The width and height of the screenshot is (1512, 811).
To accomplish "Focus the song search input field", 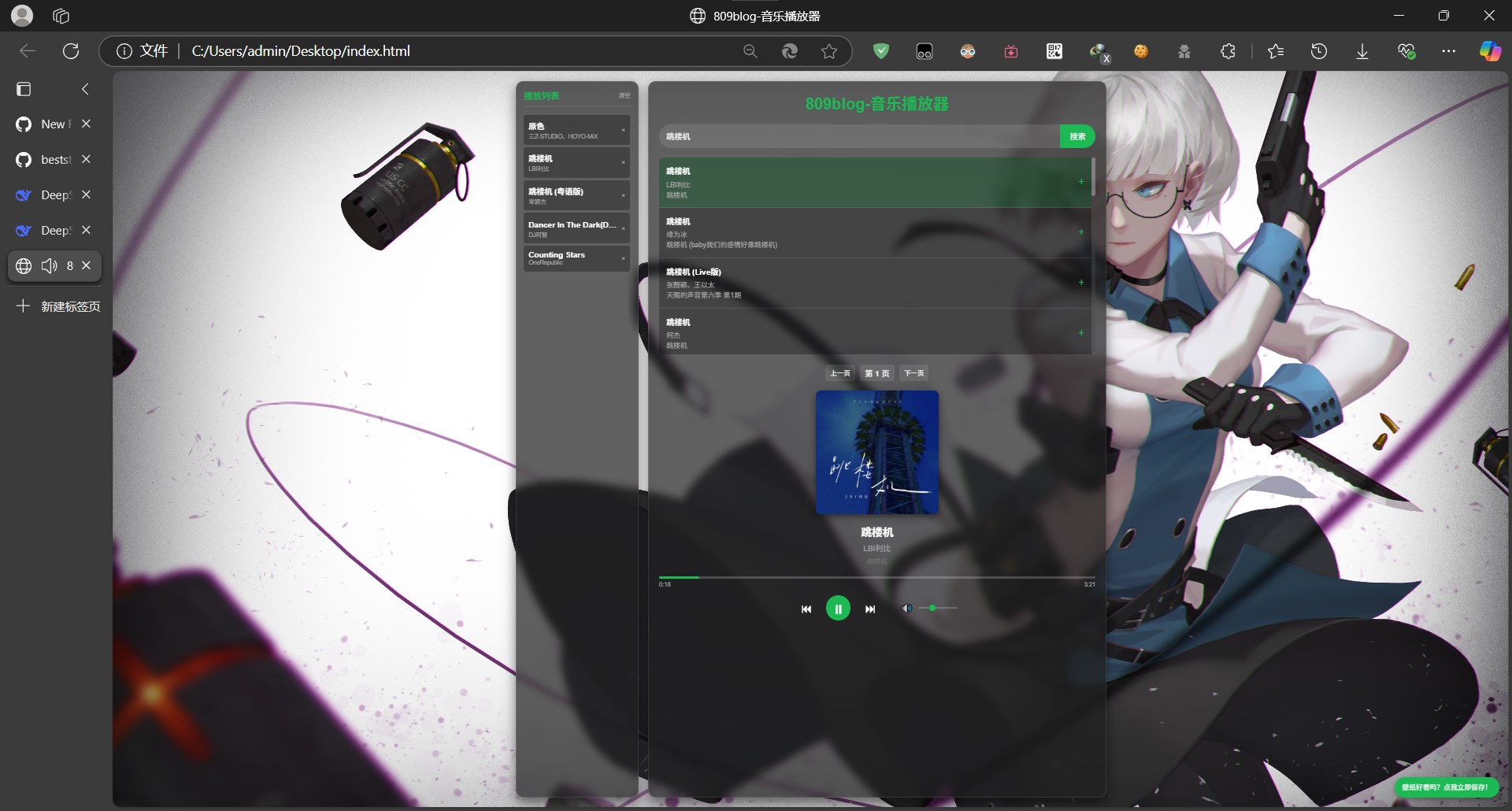I will coord(859,136).
